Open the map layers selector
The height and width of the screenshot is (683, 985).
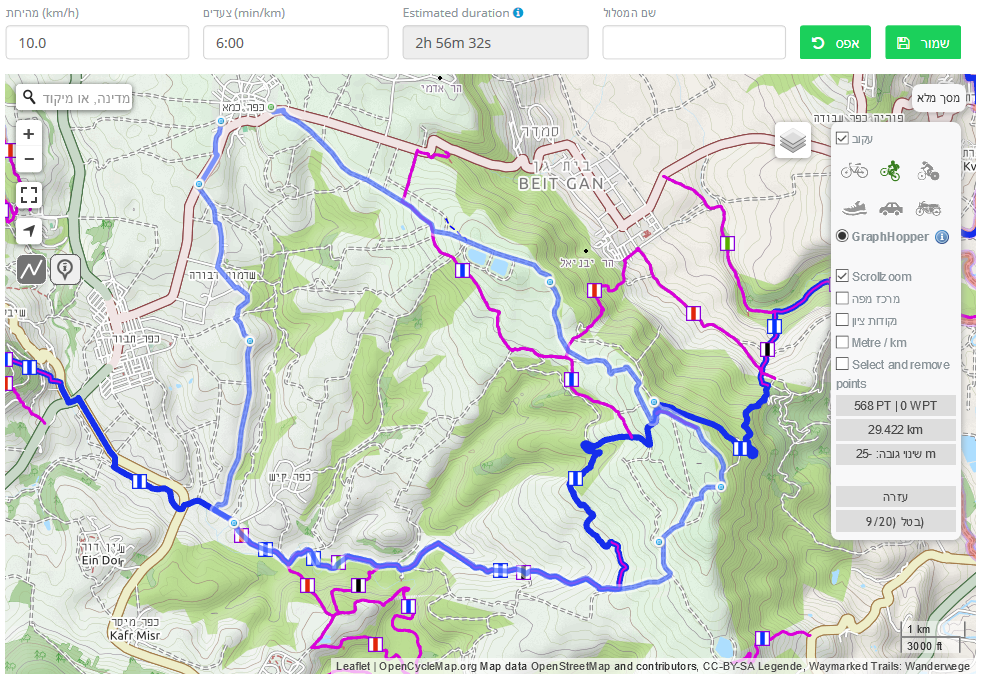point(793,140)
